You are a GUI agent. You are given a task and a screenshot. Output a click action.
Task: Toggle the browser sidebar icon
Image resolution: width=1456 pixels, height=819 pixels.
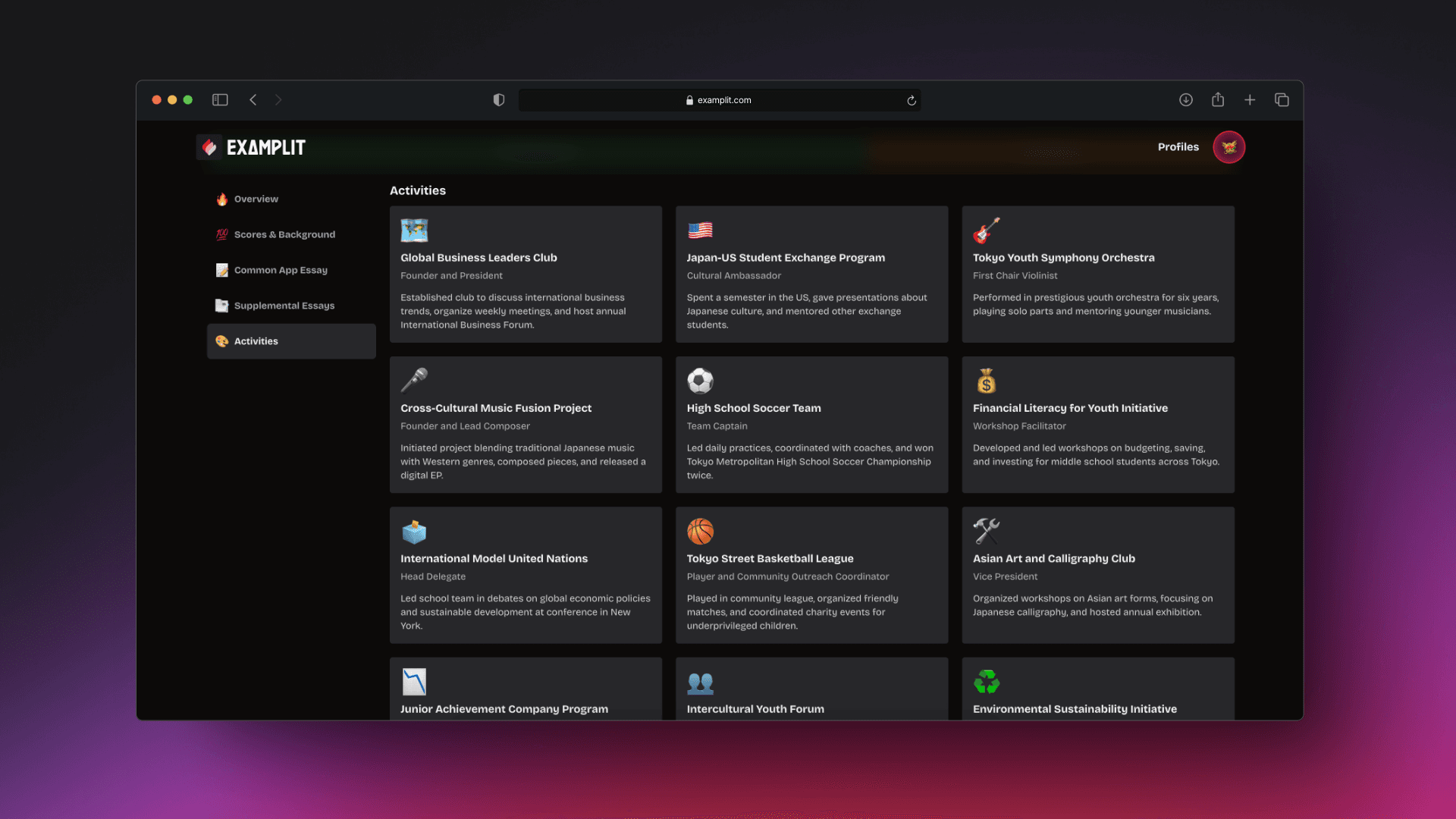click(x=219, y=99)
